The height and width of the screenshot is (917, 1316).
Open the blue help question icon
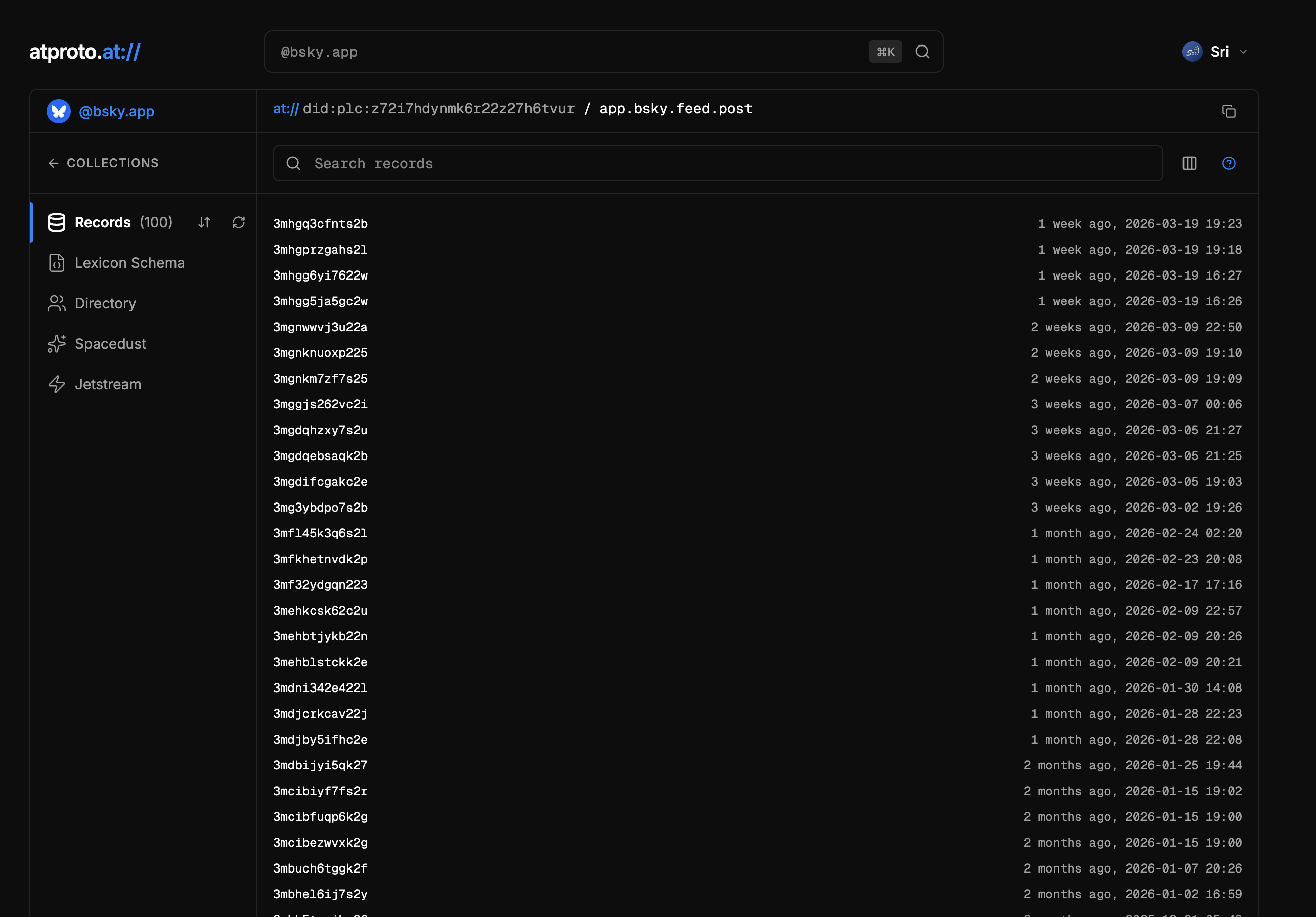[x=1229, y=163]
